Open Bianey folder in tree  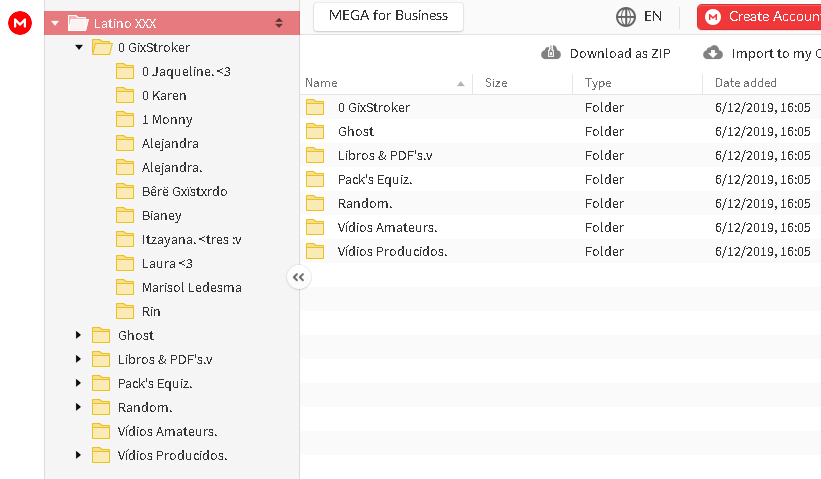pos(162,216)
